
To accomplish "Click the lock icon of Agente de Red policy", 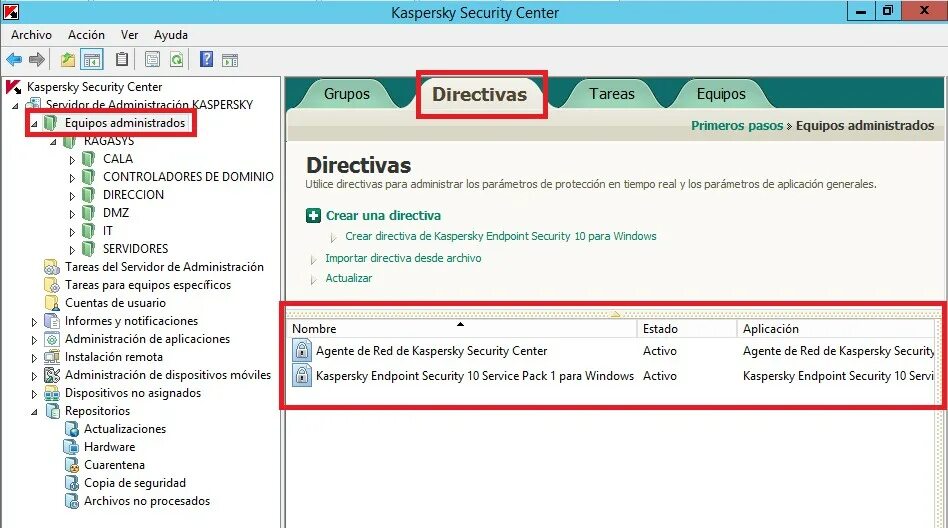I will [x=302, y=351].
